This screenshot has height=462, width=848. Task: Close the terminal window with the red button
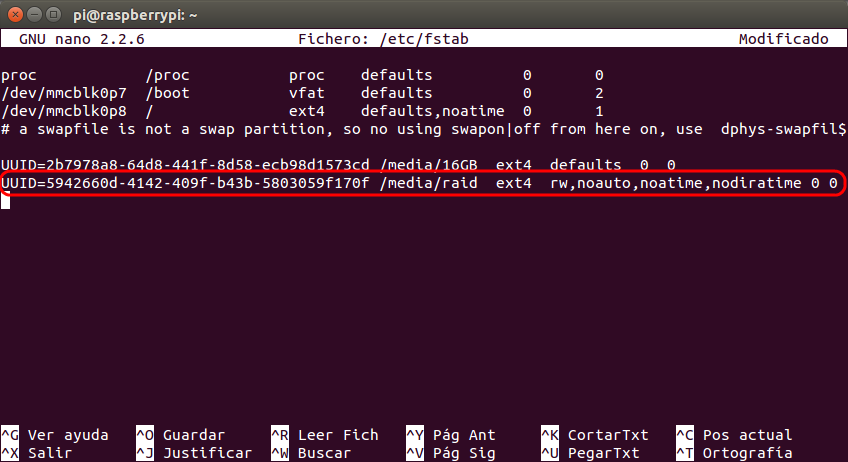point(16,15)
